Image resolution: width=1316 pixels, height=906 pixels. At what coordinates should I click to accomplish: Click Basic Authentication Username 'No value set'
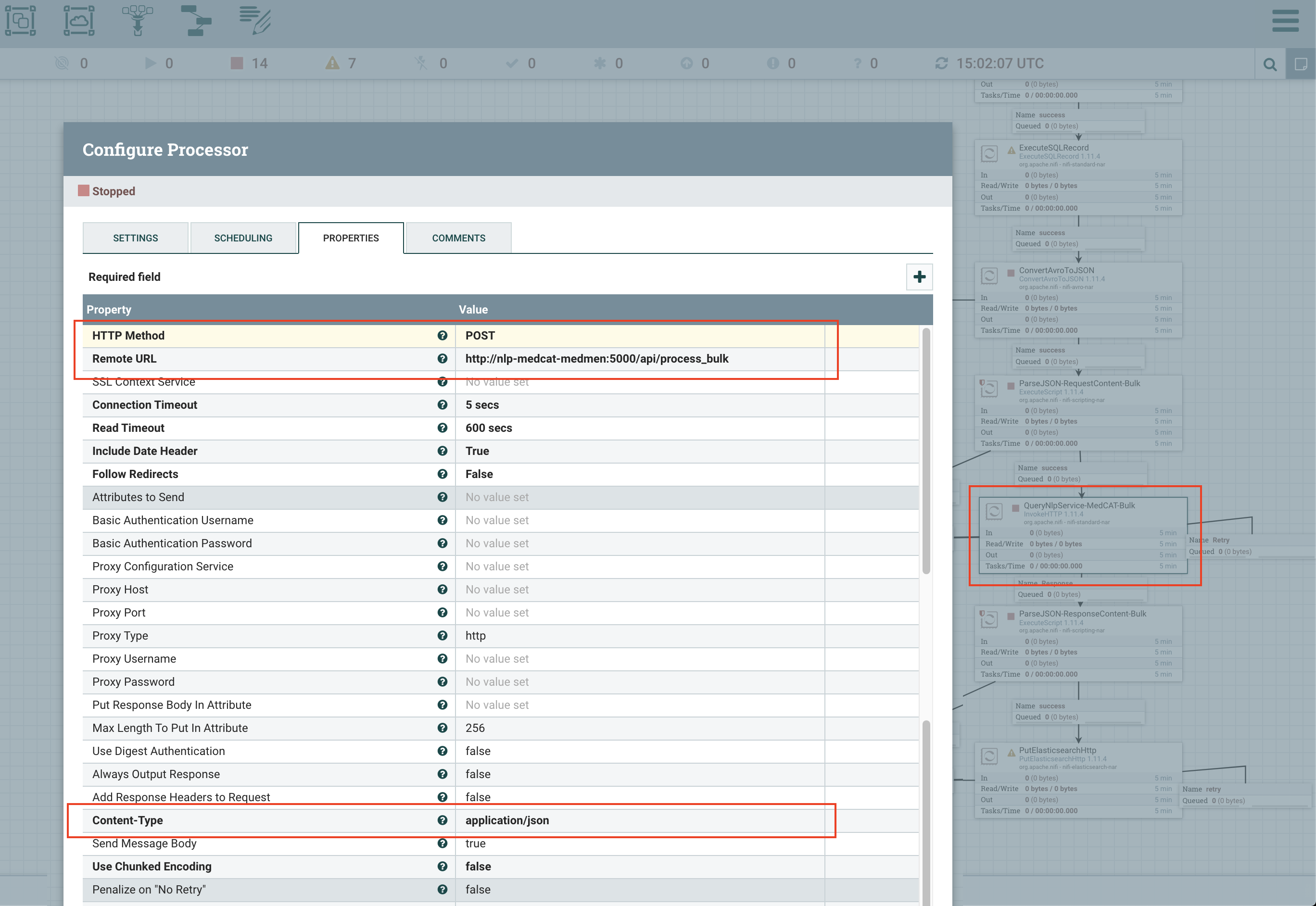click(640, 520)
